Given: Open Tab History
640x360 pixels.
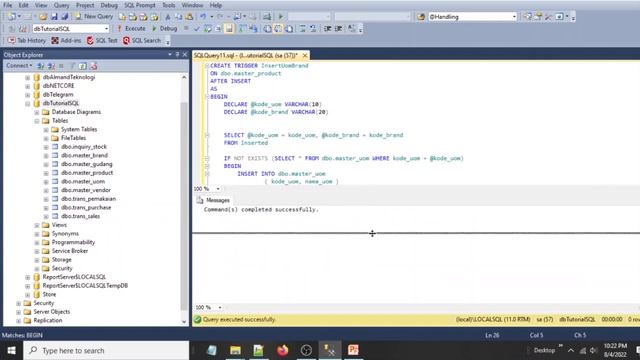Looking at the screenshot, I should [27, 40].
